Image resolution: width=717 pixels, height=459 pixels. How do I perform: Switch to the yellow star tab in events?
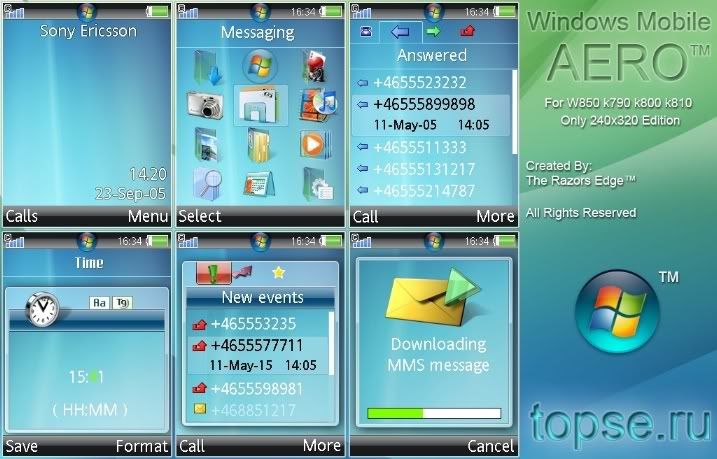(278, 273)
